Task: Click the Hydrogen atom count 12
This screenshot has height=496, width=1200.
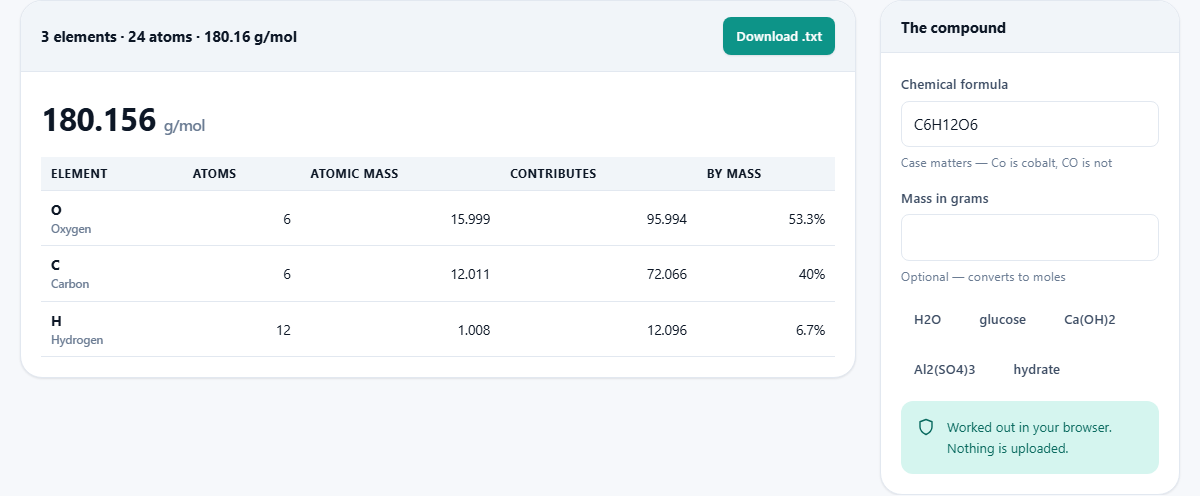Action: [283, 330]
